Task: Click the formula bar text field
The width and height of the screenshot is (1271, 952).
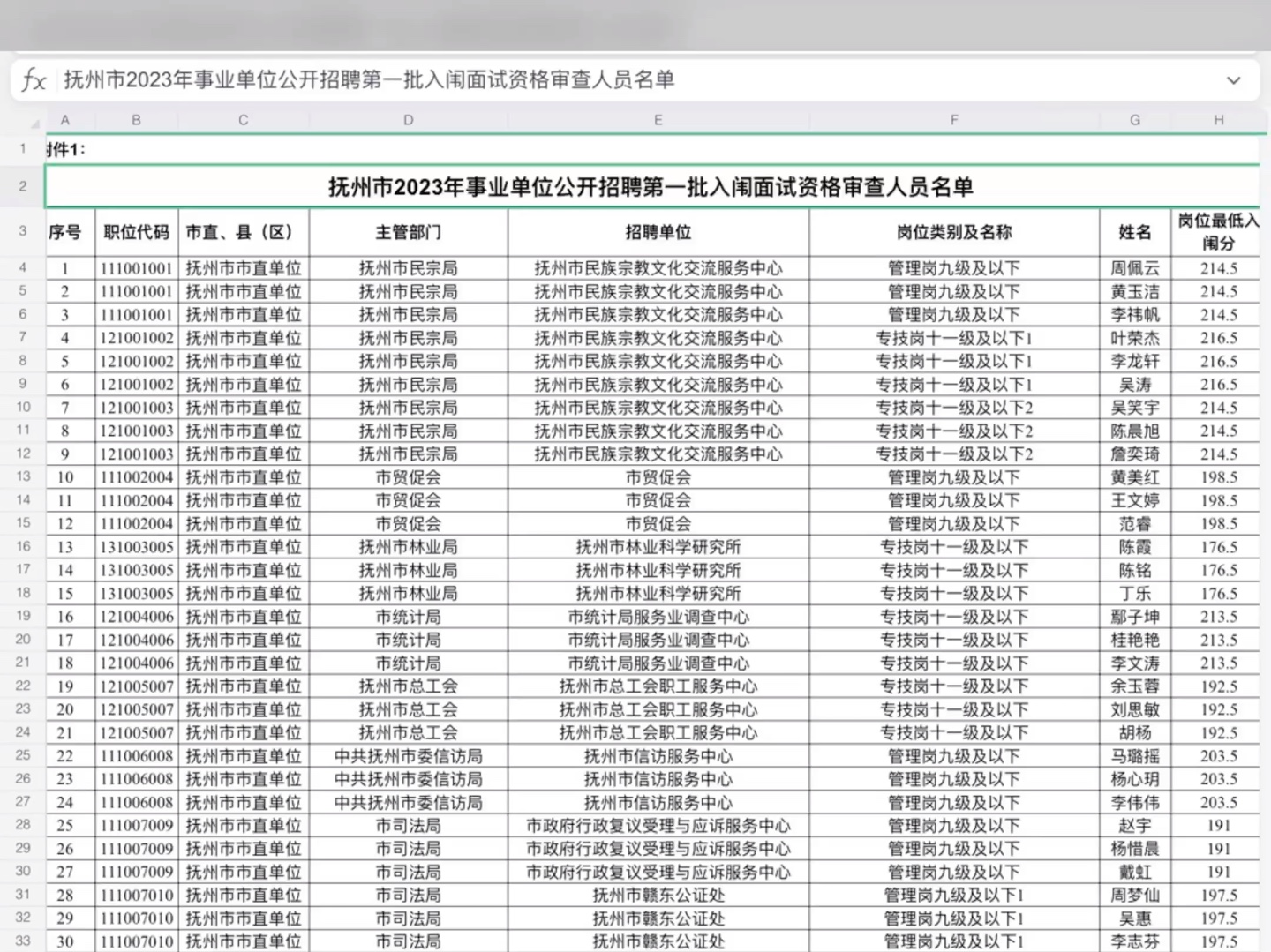Action: tap(635, 80)
